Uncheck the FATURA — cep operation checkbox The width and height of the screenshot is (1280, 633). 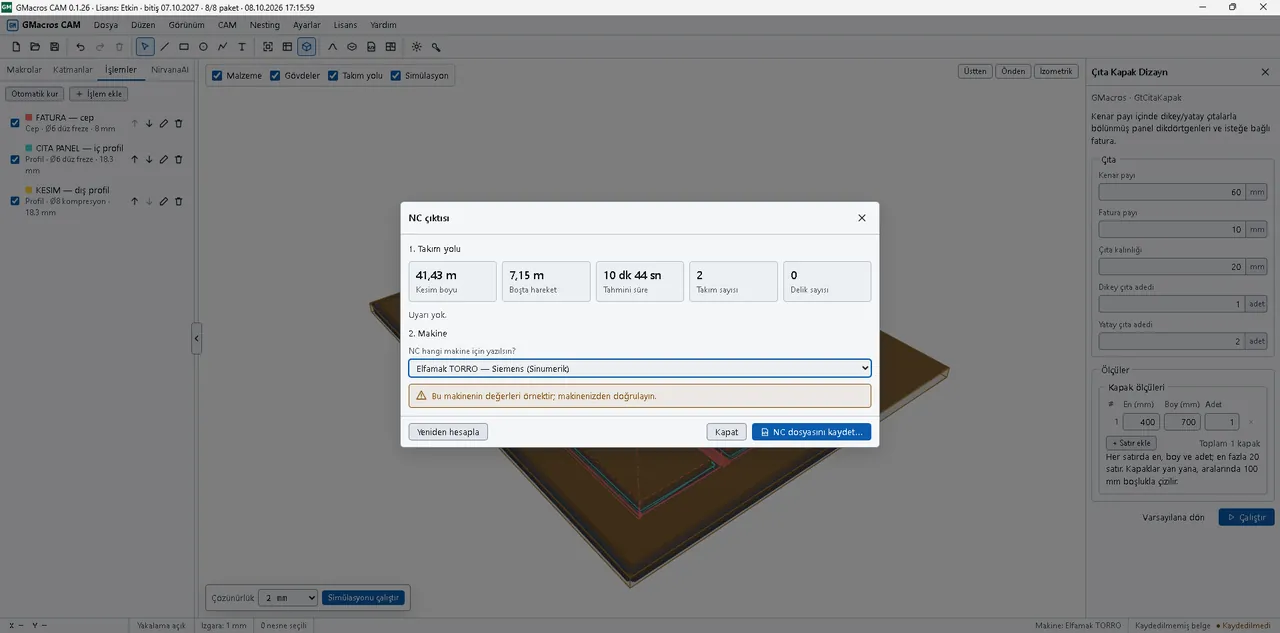15,123
